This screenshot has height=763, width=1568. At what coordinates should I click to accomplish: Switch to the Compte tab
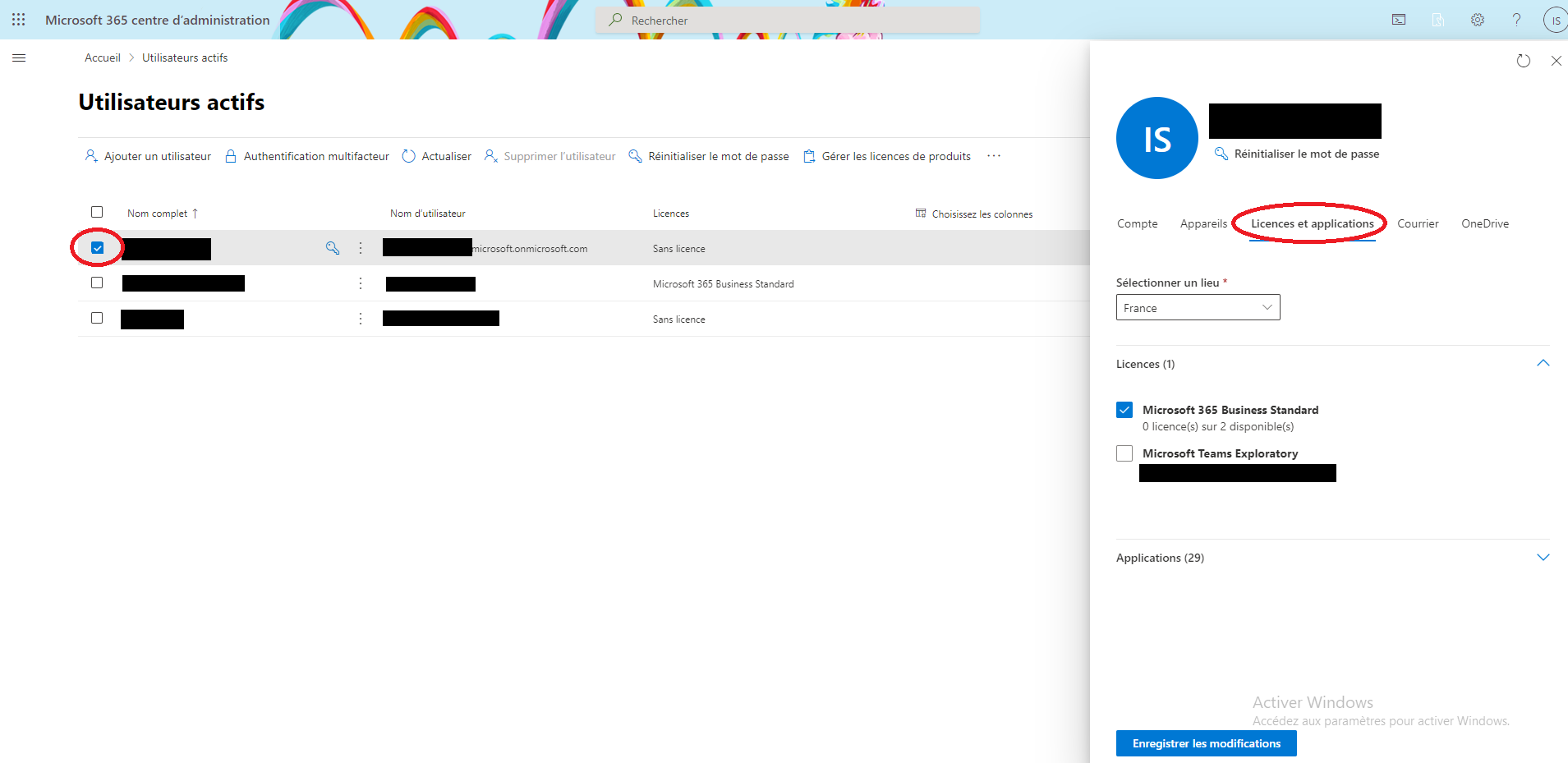click(1137, 223)
